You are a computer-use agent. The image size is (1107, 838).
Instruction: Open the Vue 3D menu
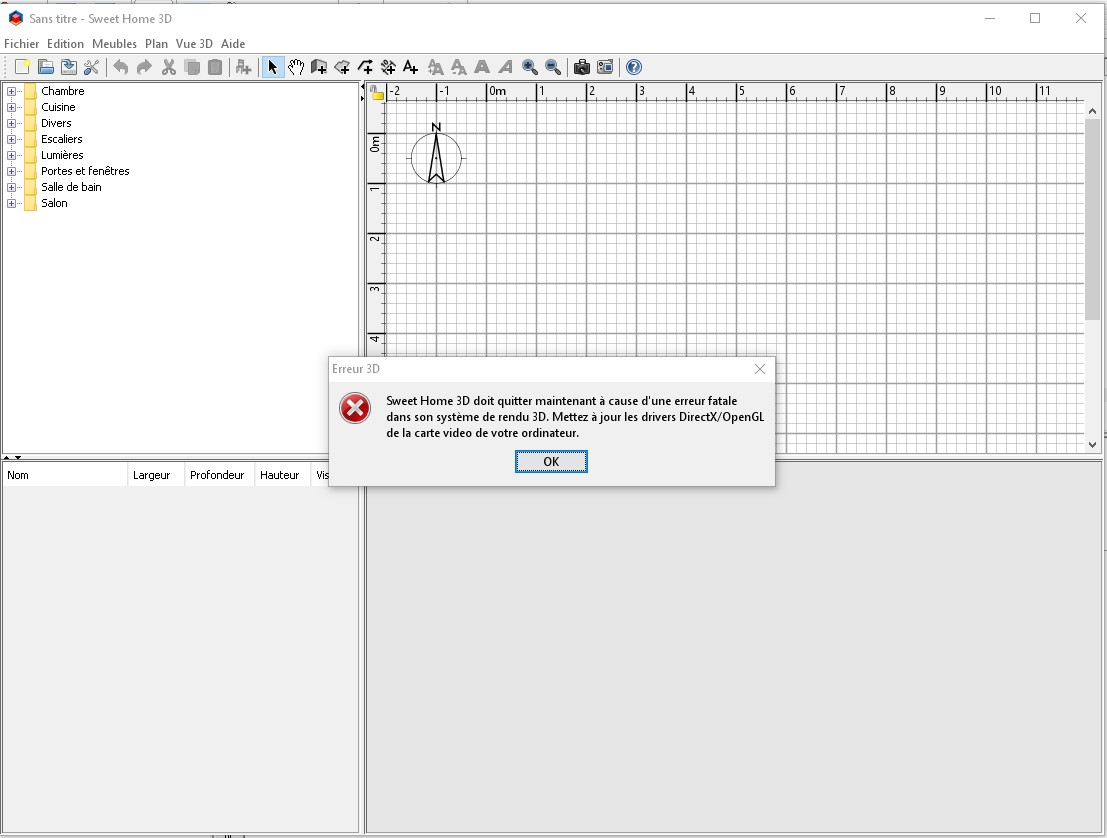(x=194, y=44)
